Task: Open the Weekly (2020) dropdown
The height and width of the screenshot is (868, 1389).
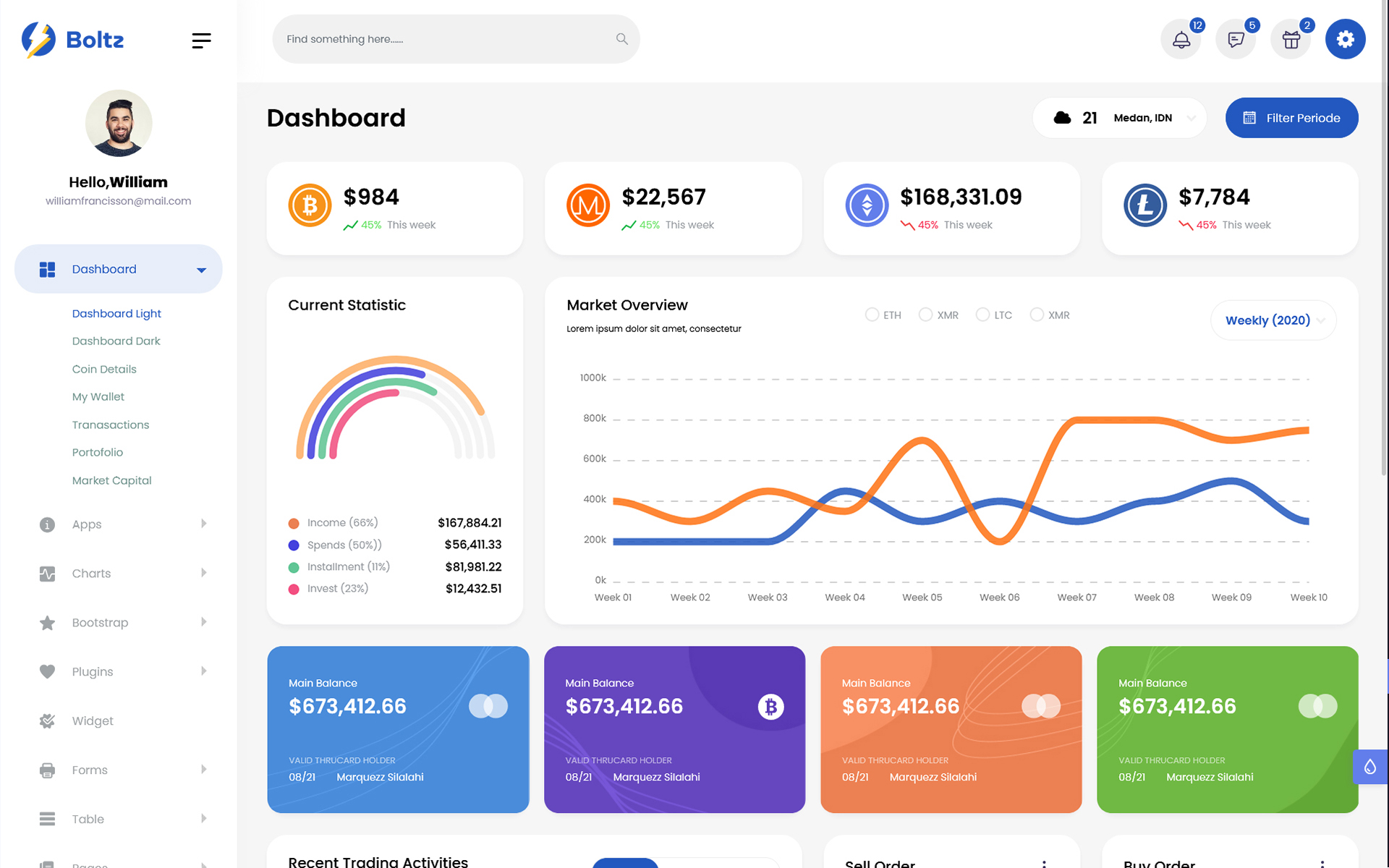Action: click(x=1273, y=320)
